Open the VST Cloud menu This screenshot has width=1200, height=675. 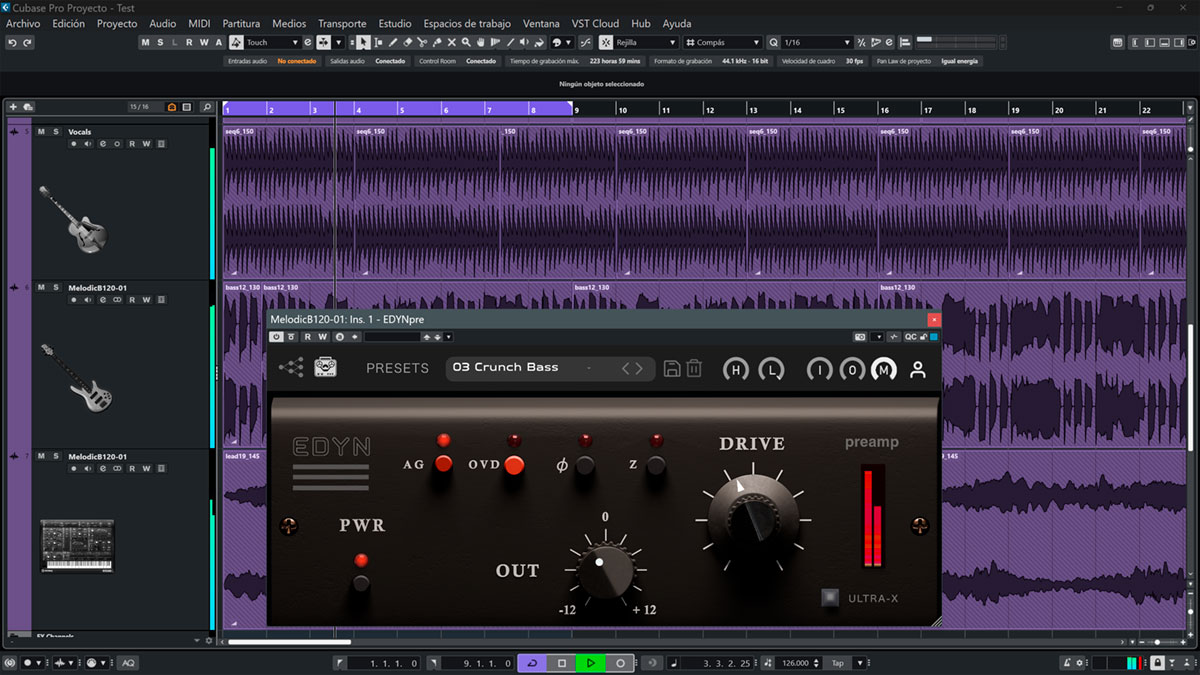tap(595, 23)
